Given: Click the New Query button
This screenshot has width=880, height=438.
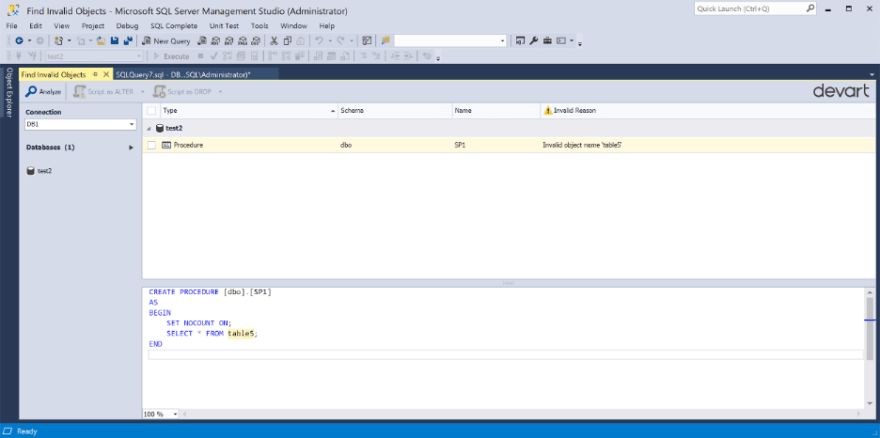Looking at the screenshot, I should [166, 41].
